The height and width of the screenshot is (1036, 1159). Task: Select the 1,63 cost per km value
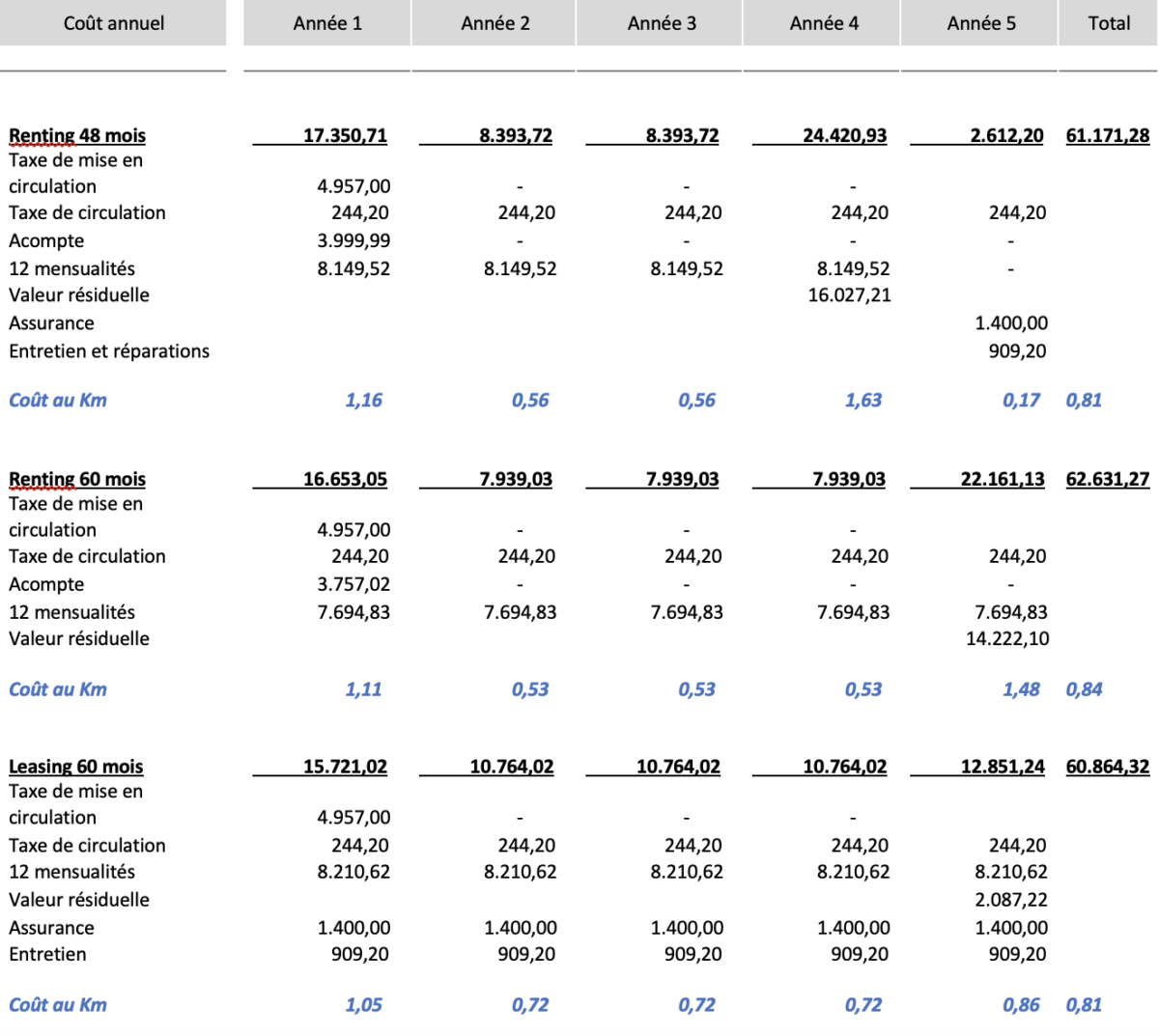click(x=862, y=400)
